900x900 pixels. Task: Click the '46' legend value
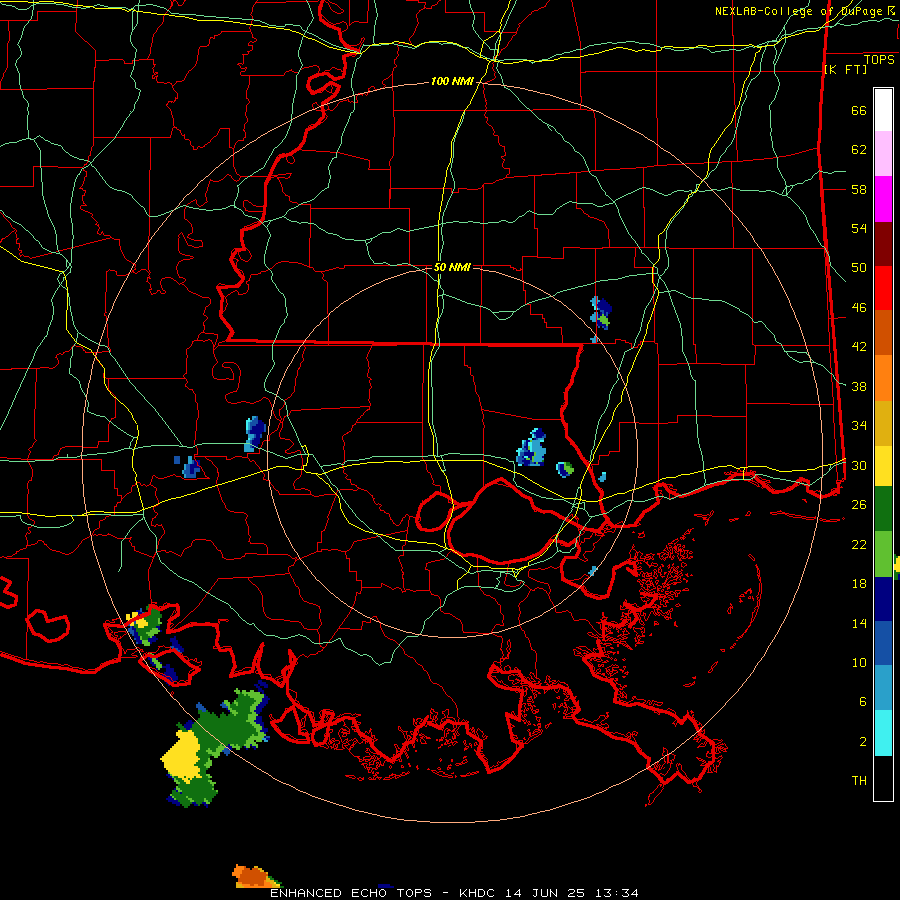click(859, 308)
